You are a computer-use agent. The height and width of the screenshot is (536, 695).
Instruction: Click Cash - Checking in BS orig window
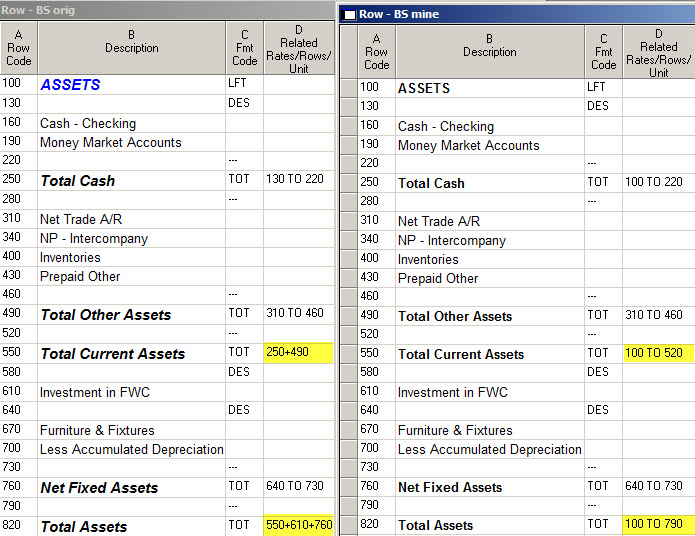(x=88, y=123)
